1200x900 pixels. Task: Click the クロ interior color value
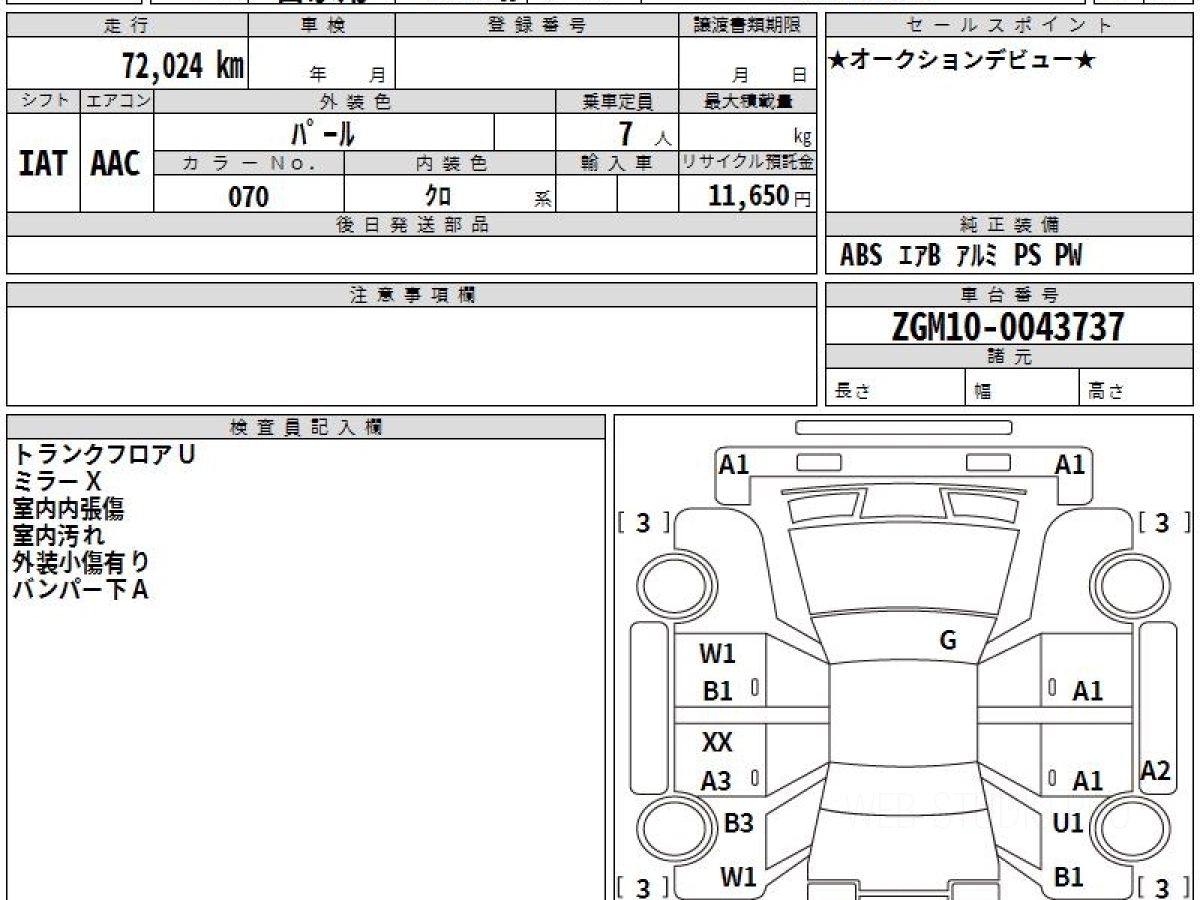(x=438, y=196)
